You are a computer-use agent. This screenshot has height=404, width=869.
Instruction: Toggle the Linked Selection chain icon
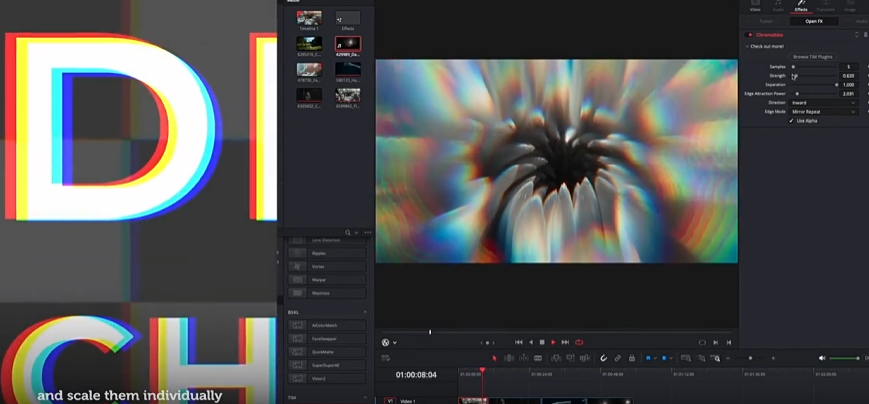pos(617,358)
